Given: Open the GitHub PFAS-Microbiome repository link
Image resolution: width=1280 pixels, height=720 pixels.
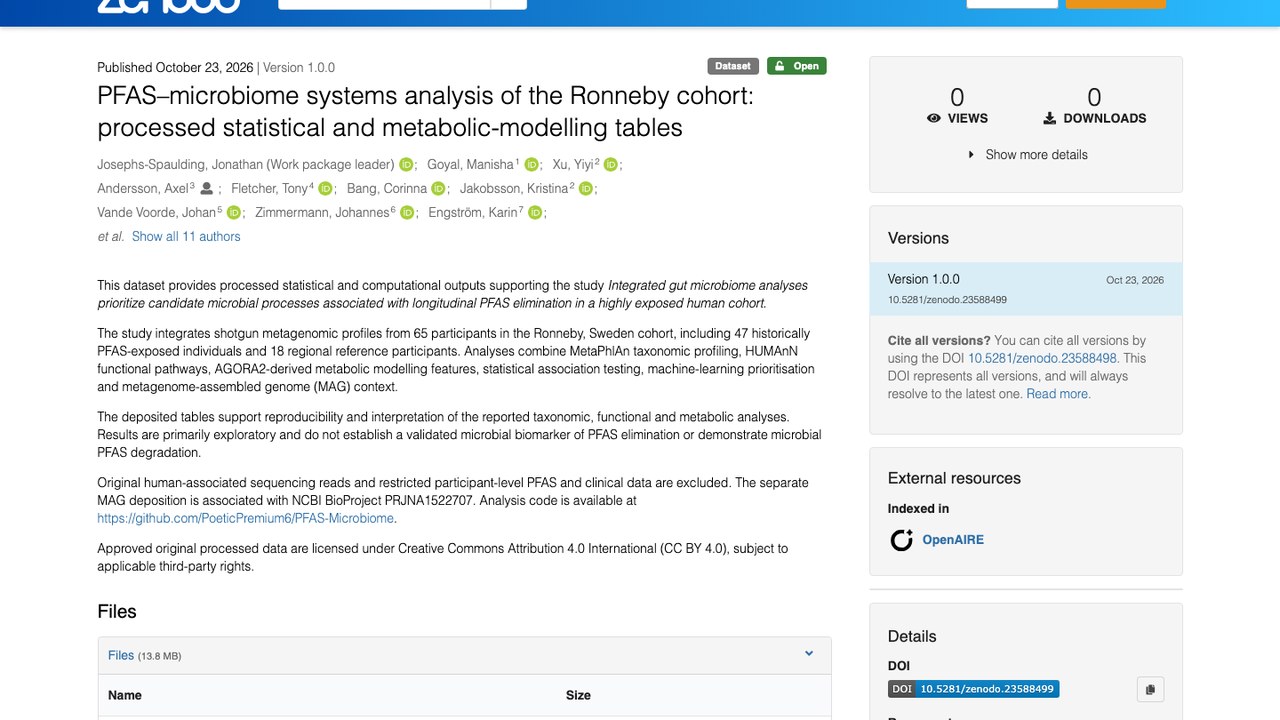Looking at the screenshot, I should pyautogui.click(x=246, y=518).
